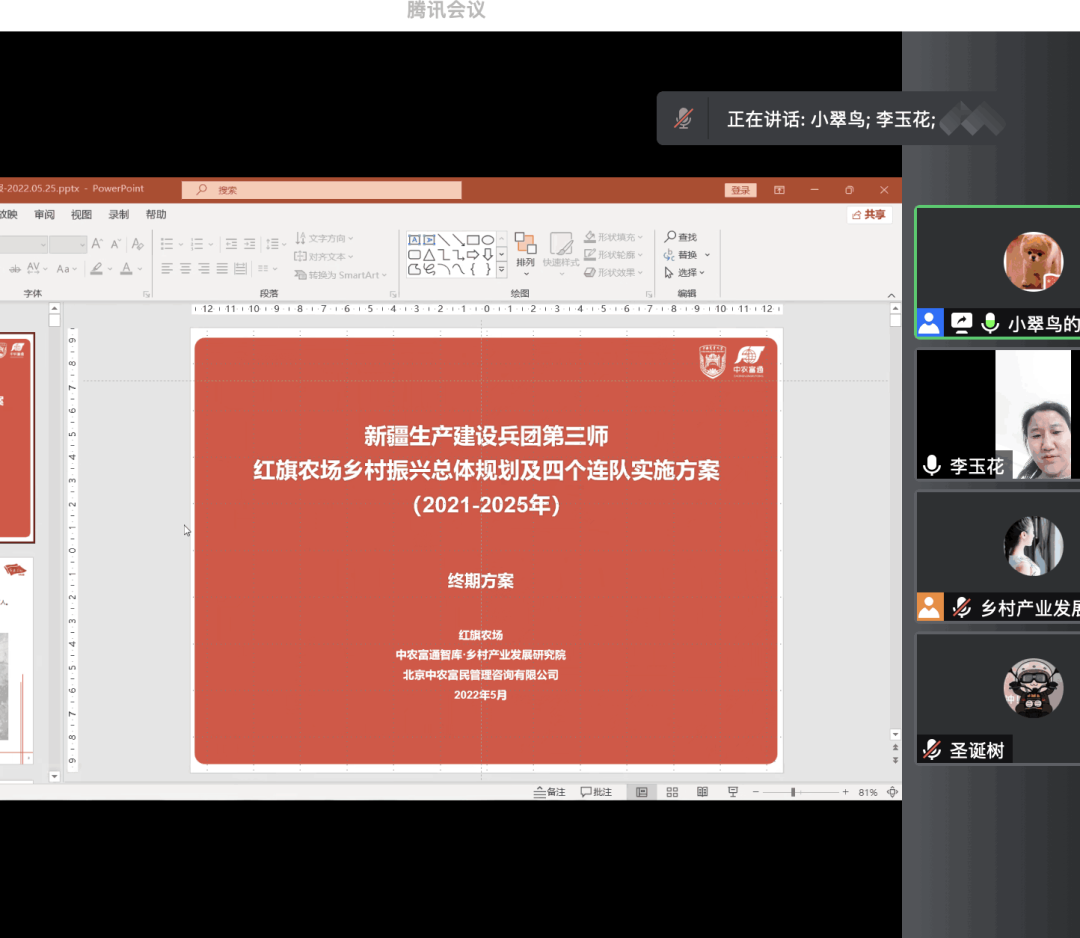This screenshot has width=1080, height=938.
Task: Click the Decrease font size icon
Action: point(116,244)
